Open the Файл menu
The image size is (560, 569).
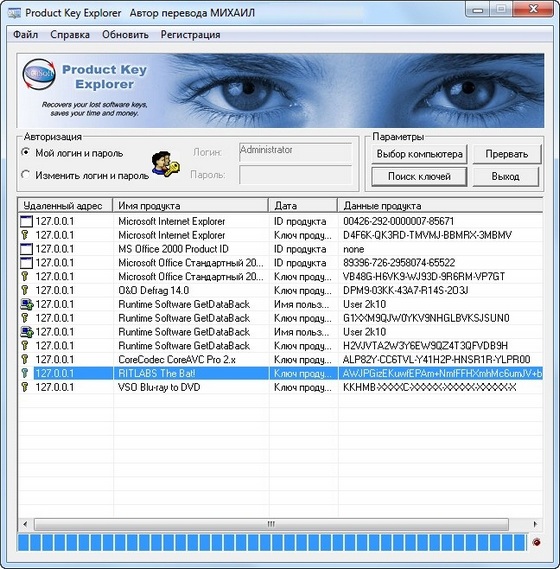pyautogui.click(x=25, y=35)
